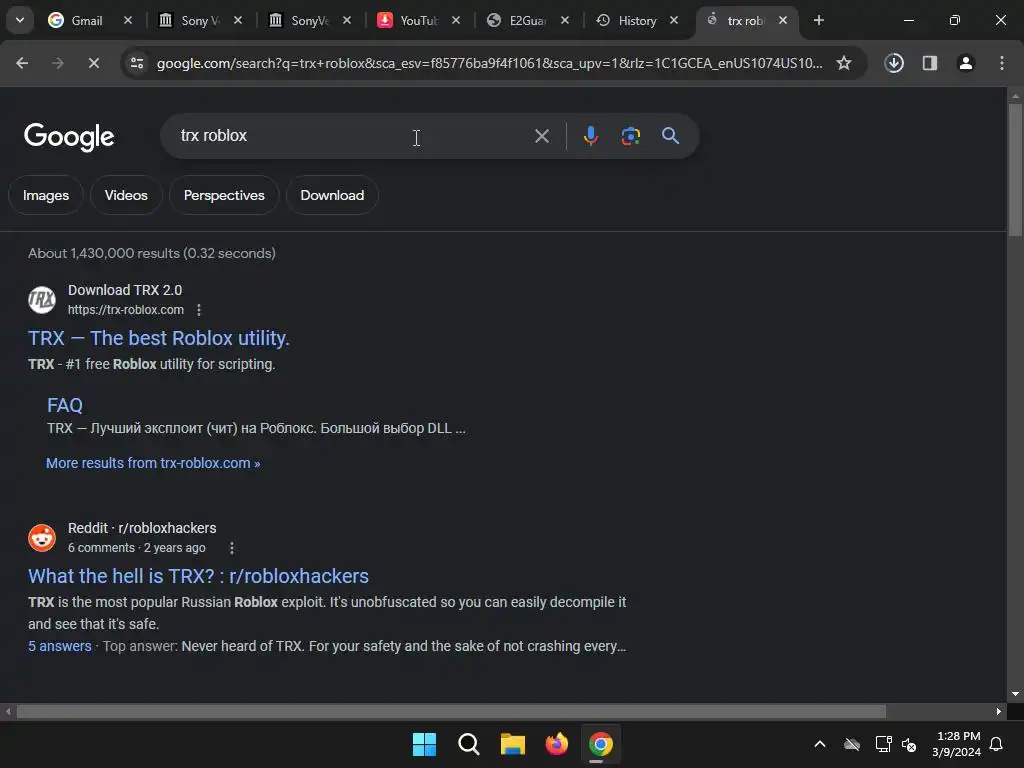Open network status tray icon
Screen dimensions: 1024x768
883,744
